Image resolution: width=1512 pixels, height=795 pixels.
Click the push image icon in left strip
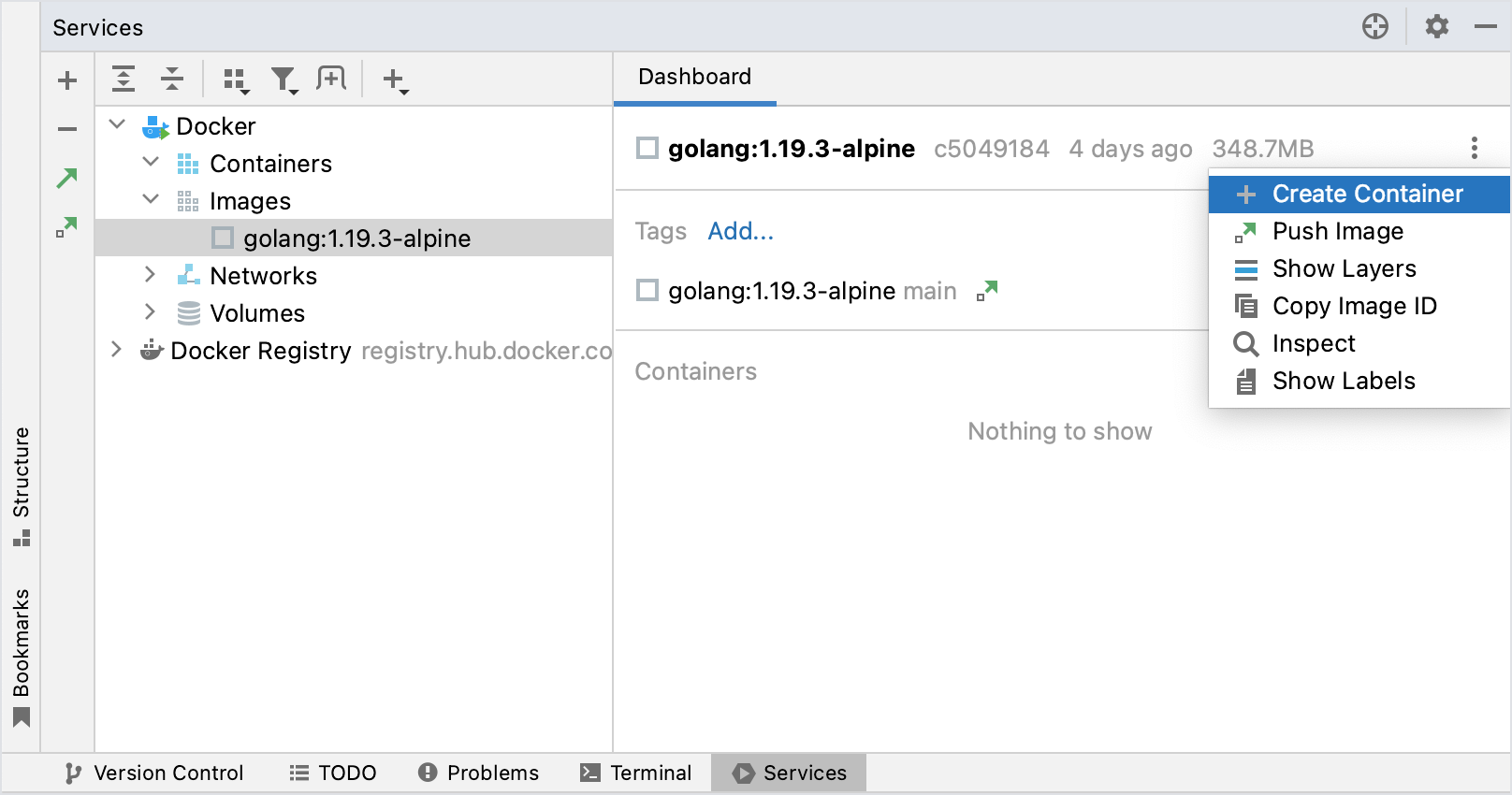[67, 227]
